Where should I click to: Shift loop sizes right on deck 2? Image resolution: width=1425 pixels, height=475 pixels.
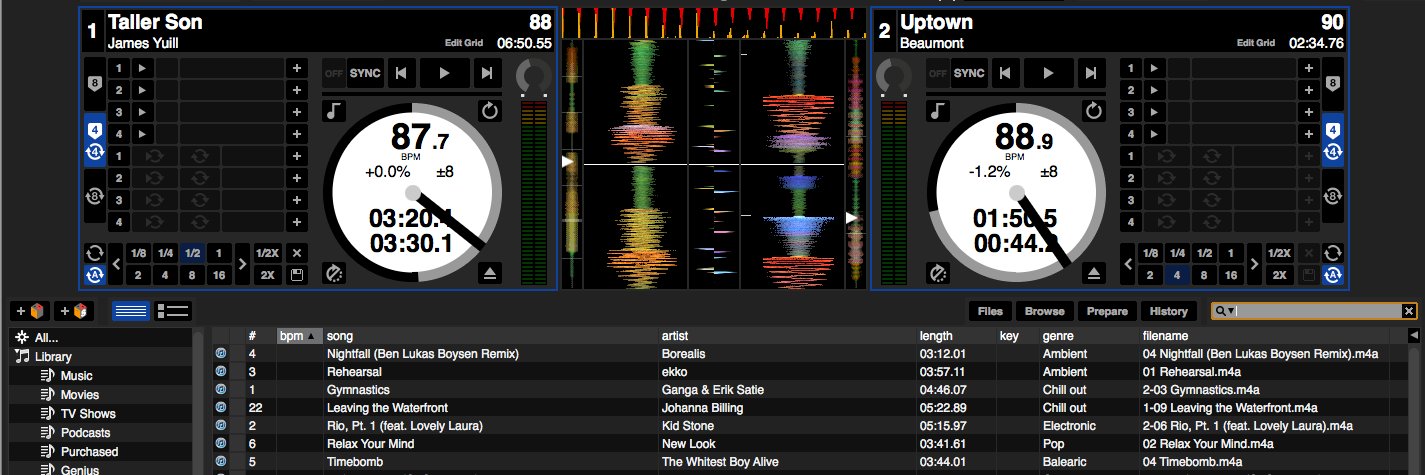tap(1254, 264)
